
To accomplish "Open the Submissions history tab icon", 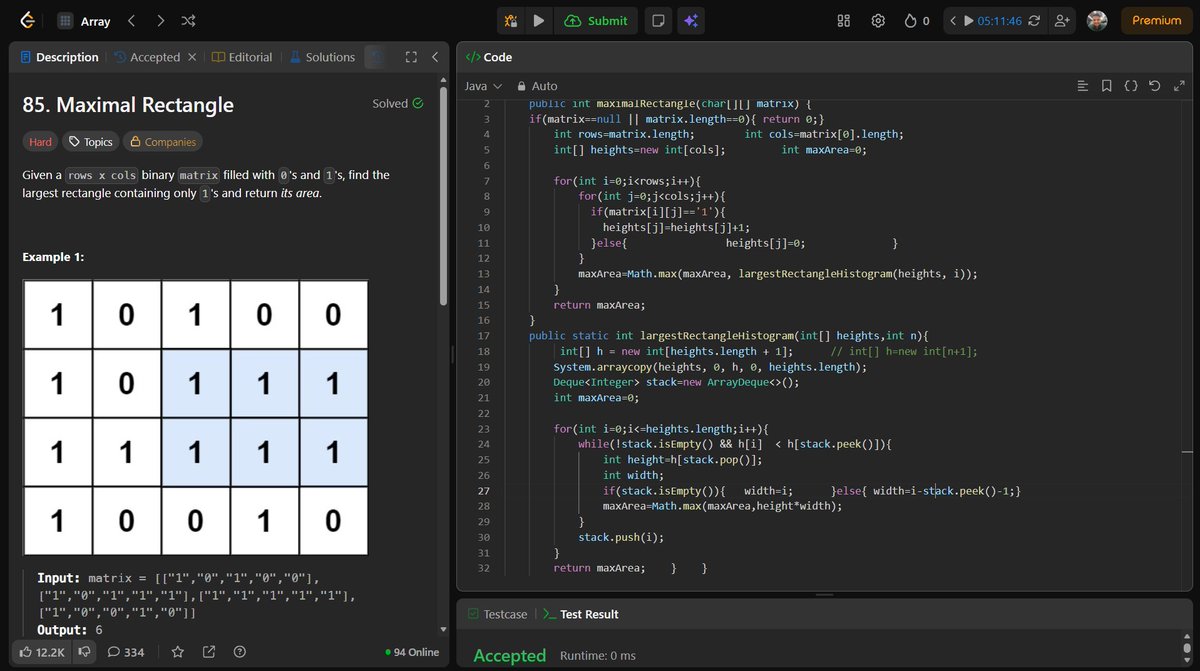I will pyautogui.click(x=377, y=58).
